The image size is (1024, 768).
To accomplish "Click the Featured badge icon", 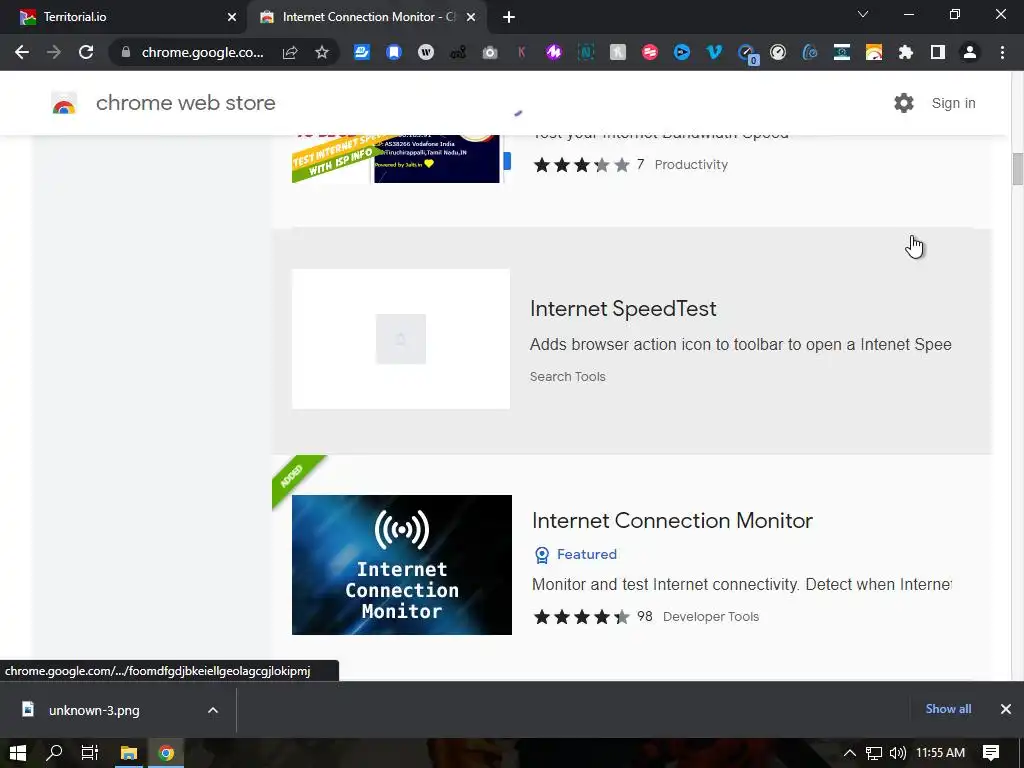I will 542,554.
